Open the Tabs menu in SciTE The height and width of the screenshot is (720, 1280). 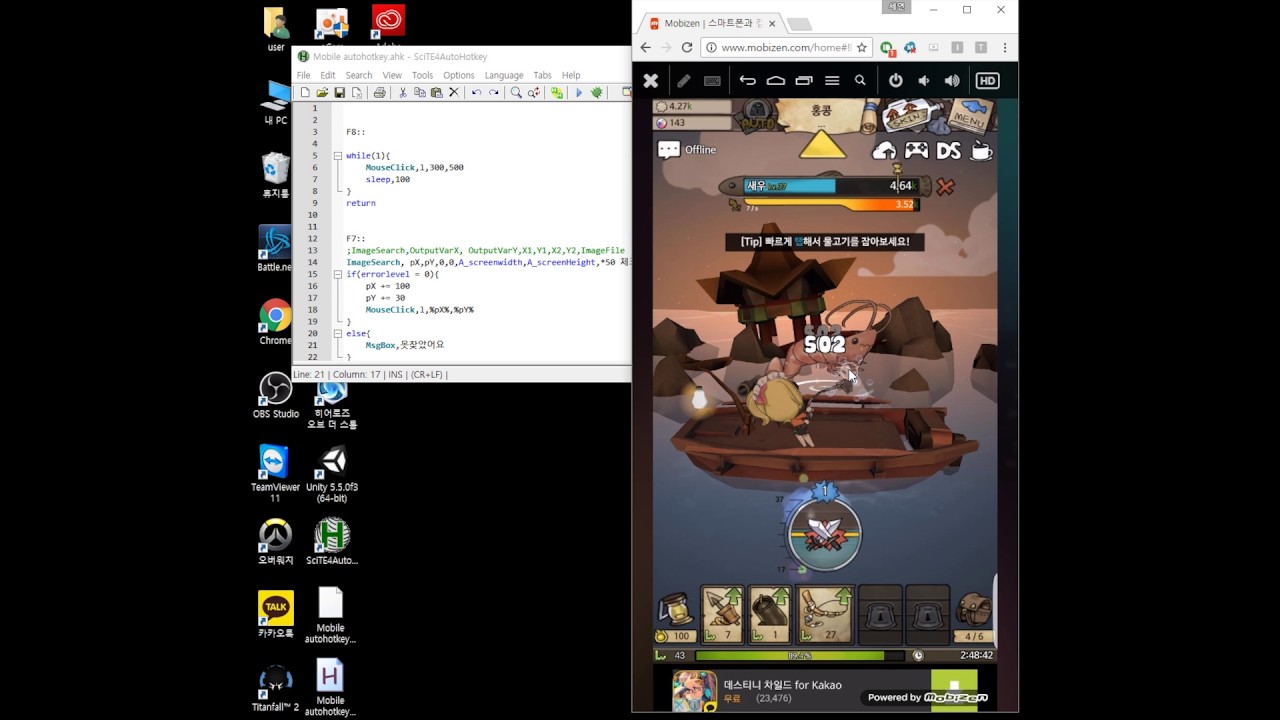(543, 75)
